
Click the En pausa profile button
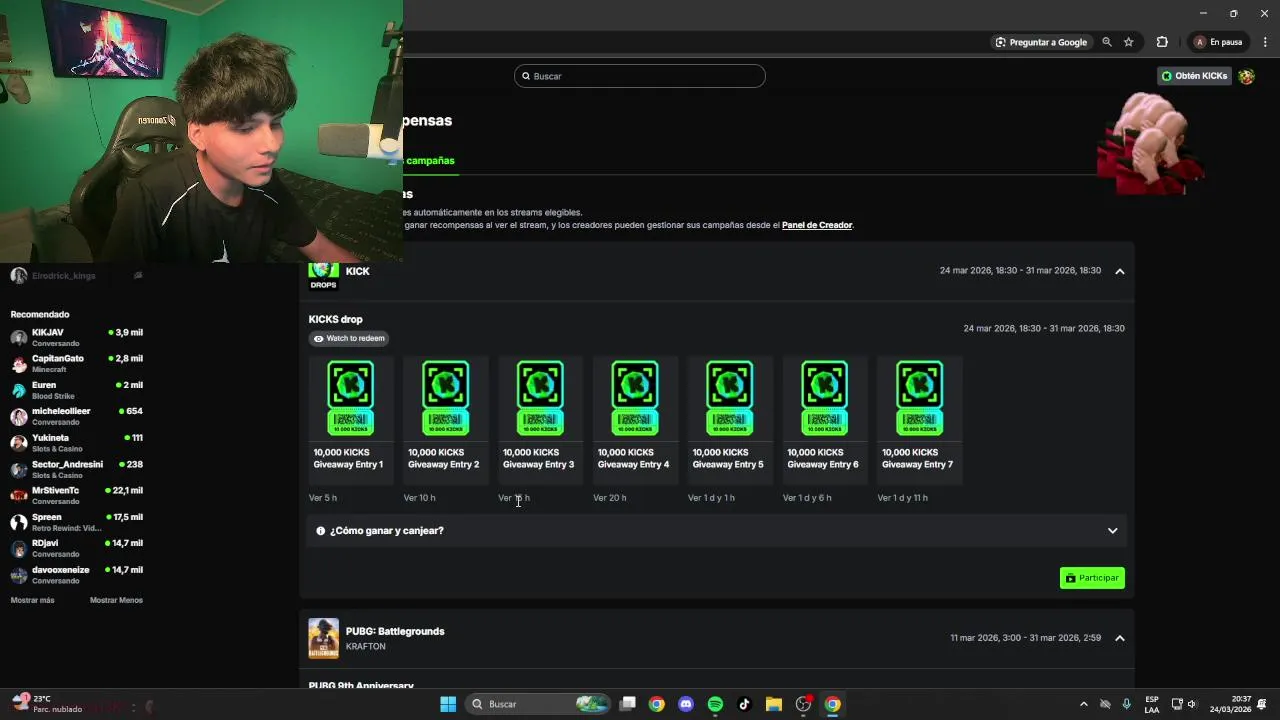1218,42
